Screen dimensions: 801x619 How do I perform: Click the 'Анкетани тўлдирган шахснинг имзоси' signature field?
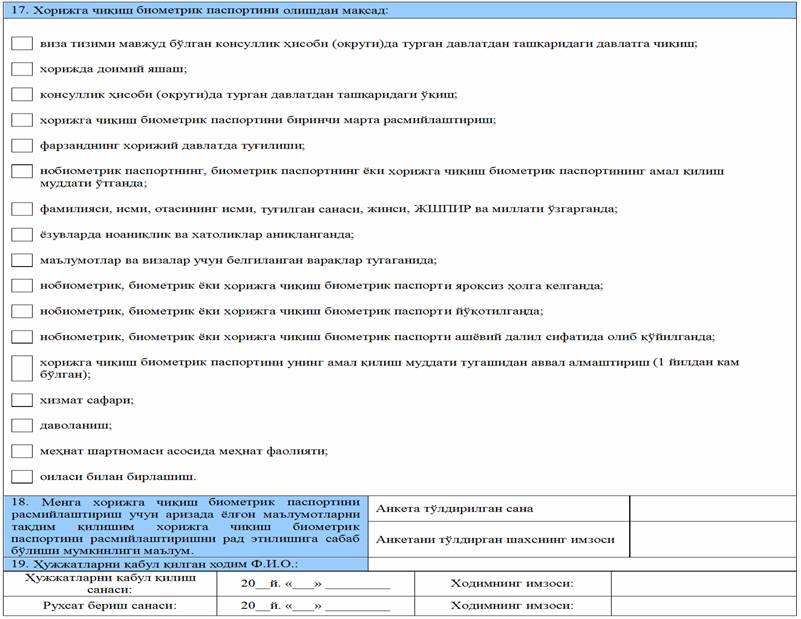coord(713,540)
